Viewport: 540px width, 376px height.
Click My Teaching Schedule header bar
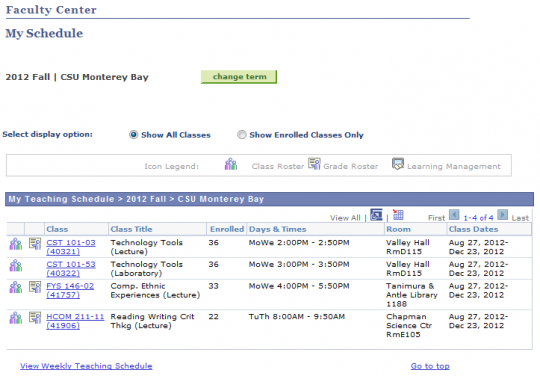tap(269, 199)
